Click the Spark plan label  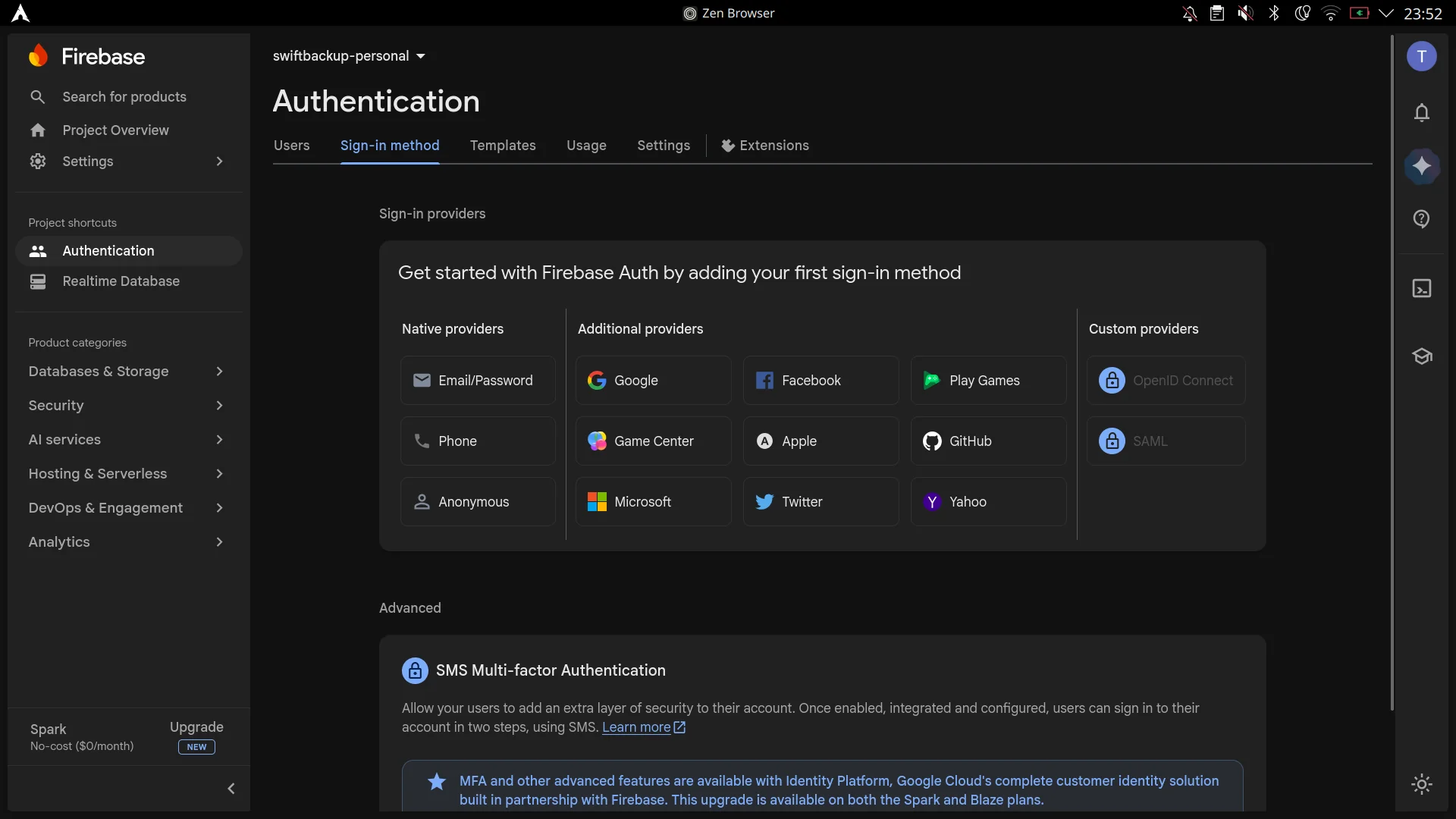(x=49, y=730)
